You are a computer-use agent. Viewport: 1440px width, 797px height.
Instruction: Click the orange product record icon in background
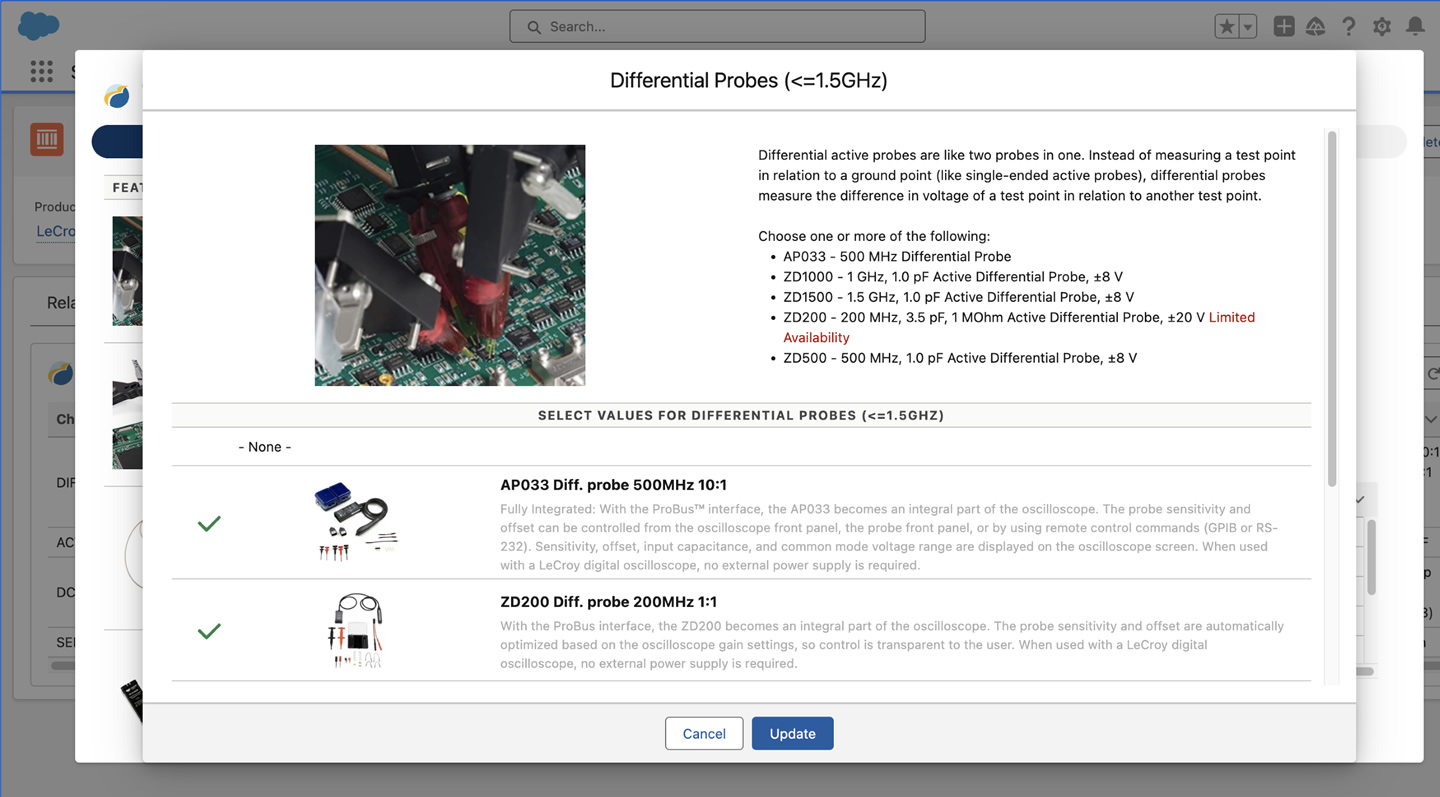(47, 139)
